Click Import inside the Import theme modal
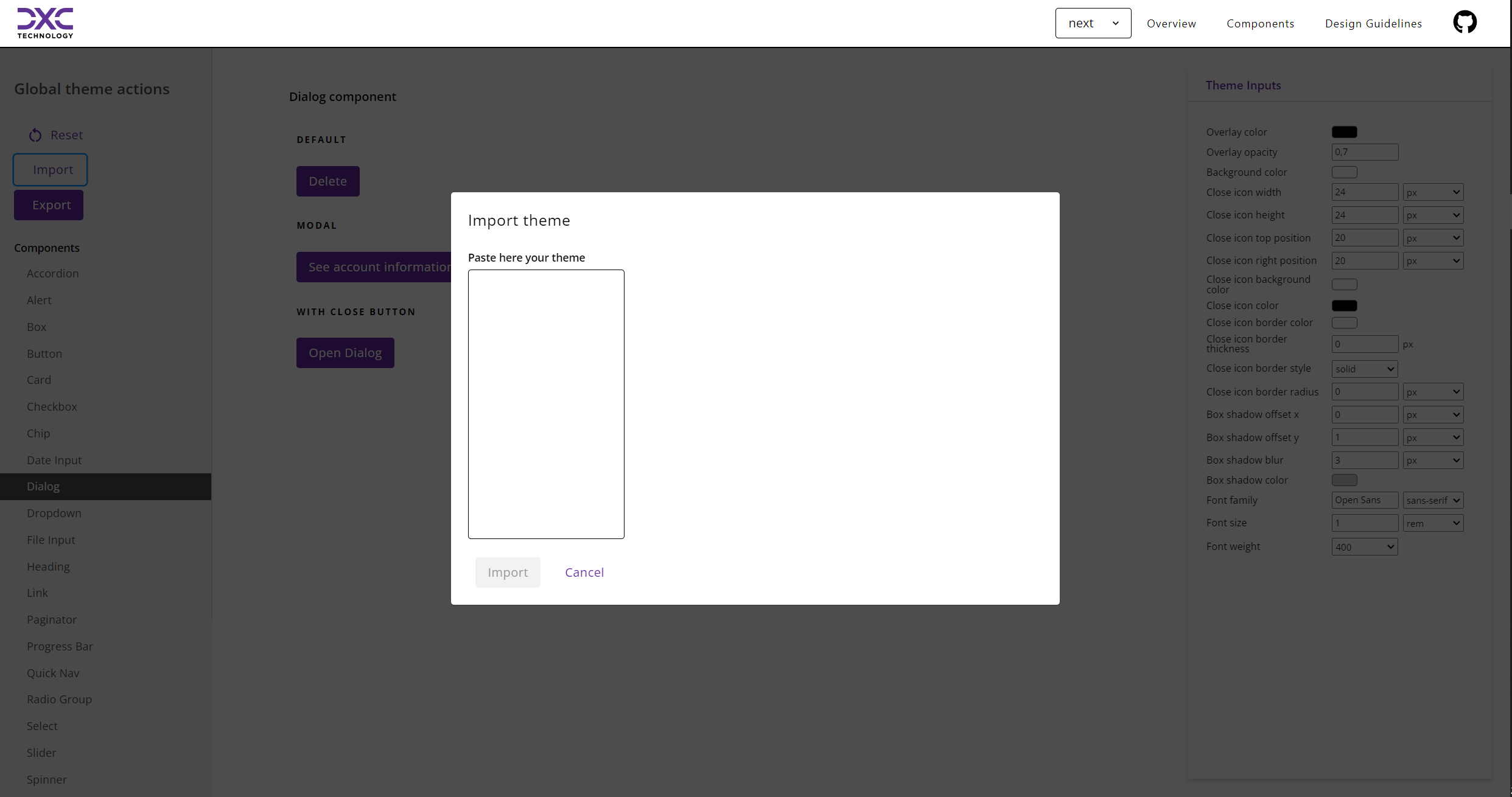 tap(507, 573)
